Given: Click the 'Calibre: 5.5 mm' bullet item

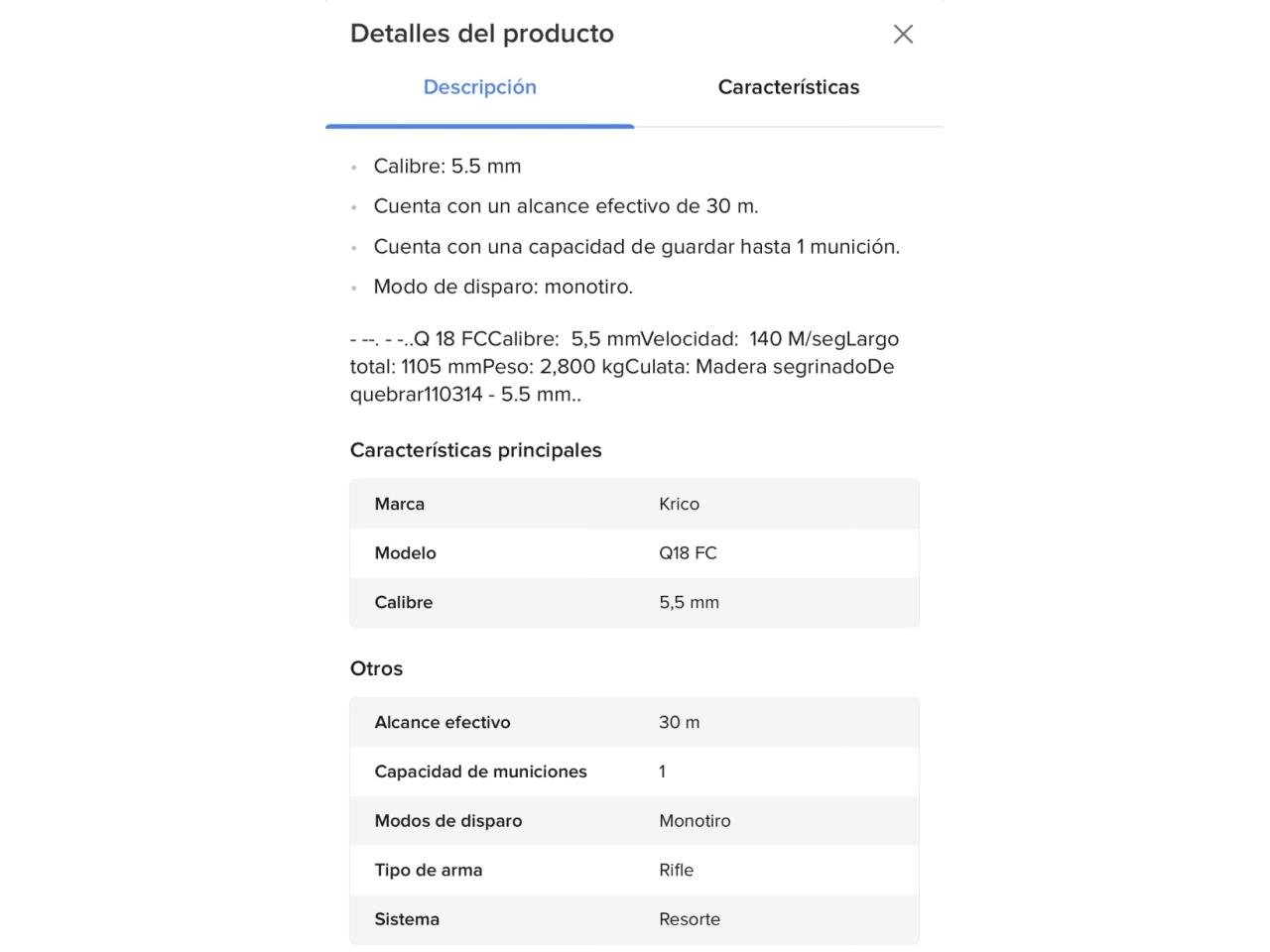Looking at the screenshot, I should click(x=446, y=167).
